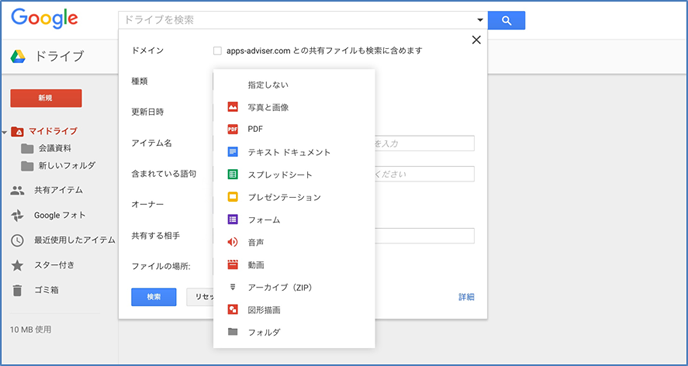Click the gray フォルダ type icon
The width and height of the screenshot is (688, 366).
click(x=233, y=332)
